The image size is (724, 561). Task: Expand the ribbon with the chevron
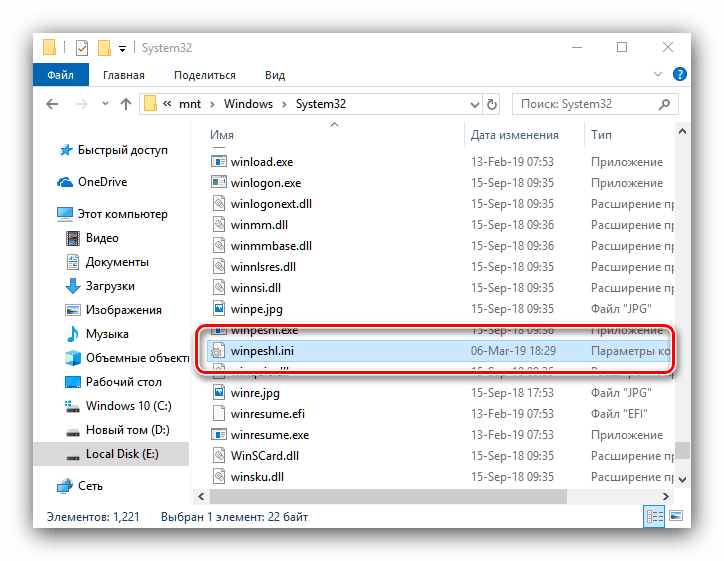tap(658, 74)
